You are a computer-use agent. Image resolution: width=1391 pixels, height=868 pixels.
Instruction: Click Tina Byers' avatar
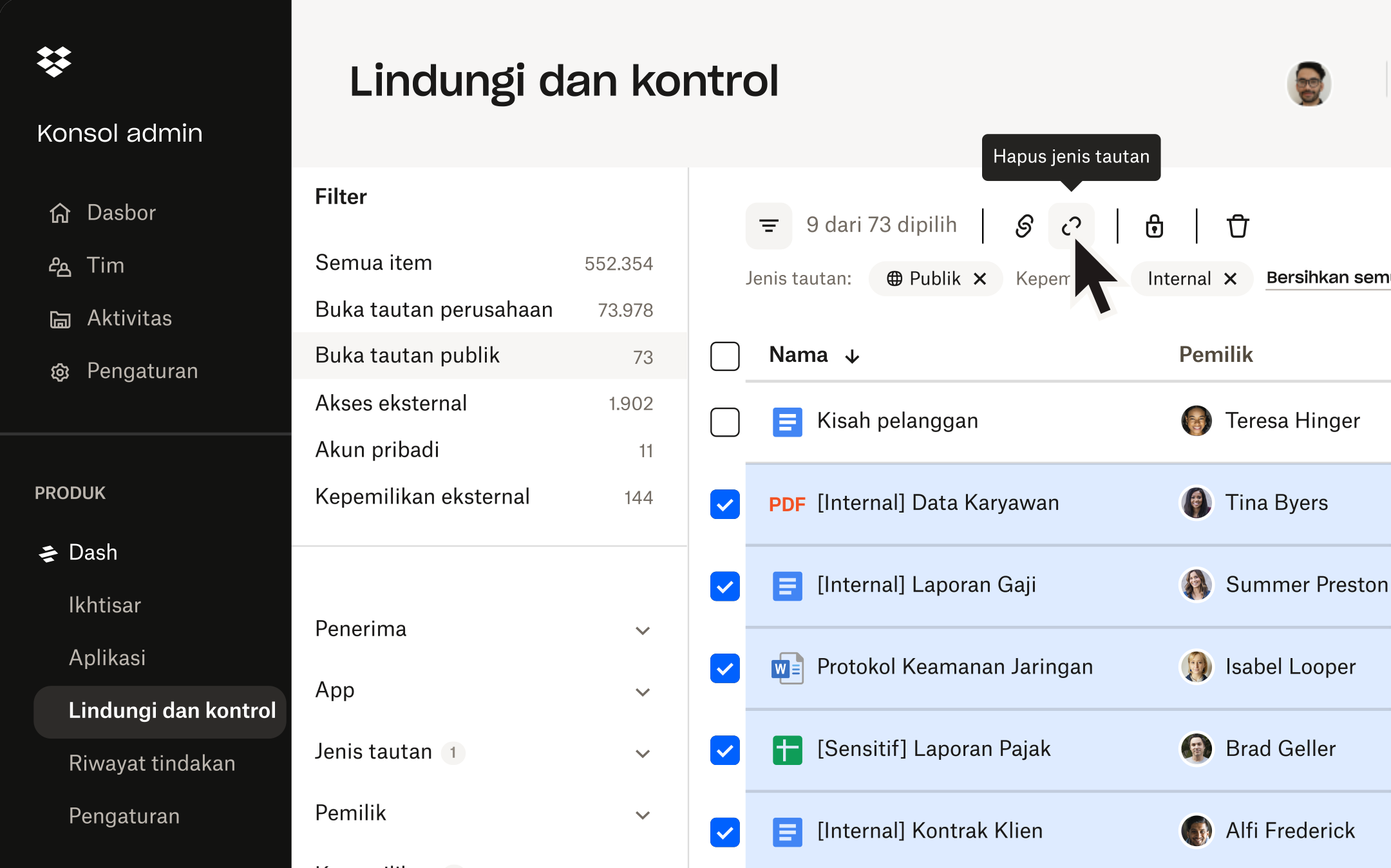point(1197,503)
